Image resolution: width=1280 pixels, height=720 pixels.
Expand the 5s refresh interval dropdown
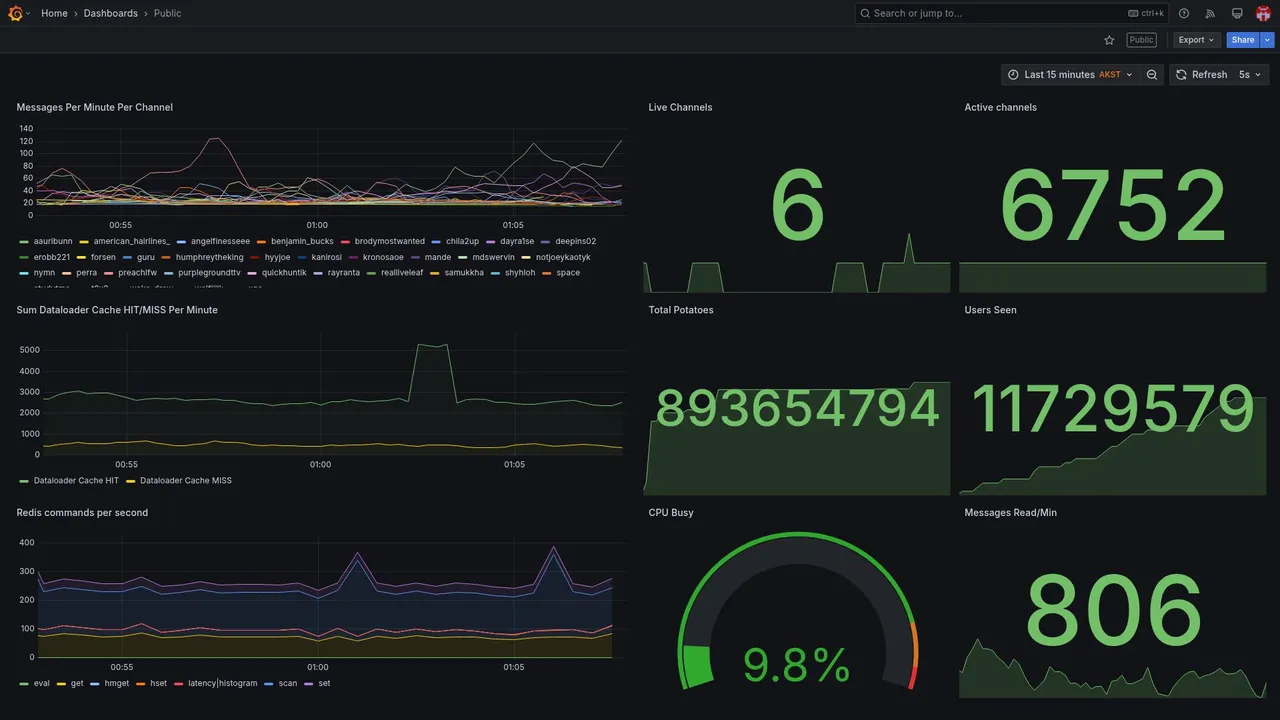pyautogui.click(x=1250, y=75)
